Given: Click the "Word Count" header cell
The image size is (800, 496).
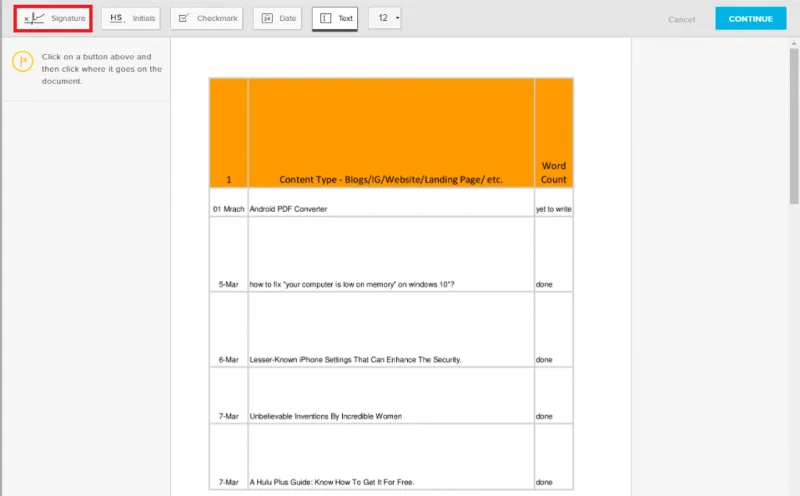Looking at the screenshot, I should tap(553, 172).
